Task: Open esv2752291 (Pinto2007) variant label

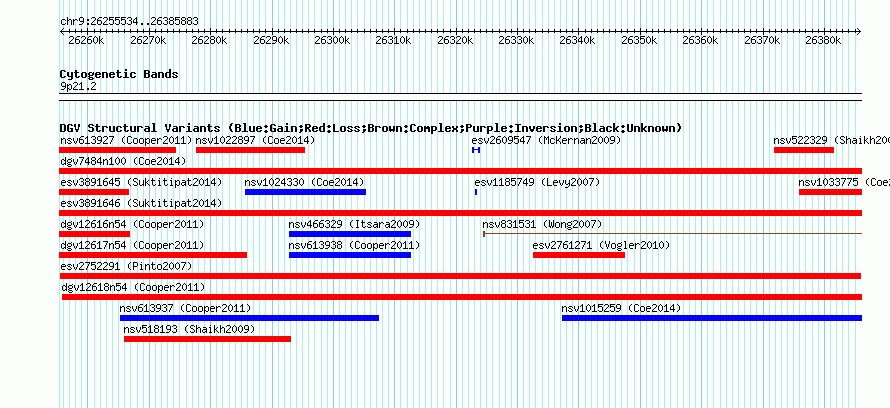Action: pyautogui.click(x=126, y=266)
